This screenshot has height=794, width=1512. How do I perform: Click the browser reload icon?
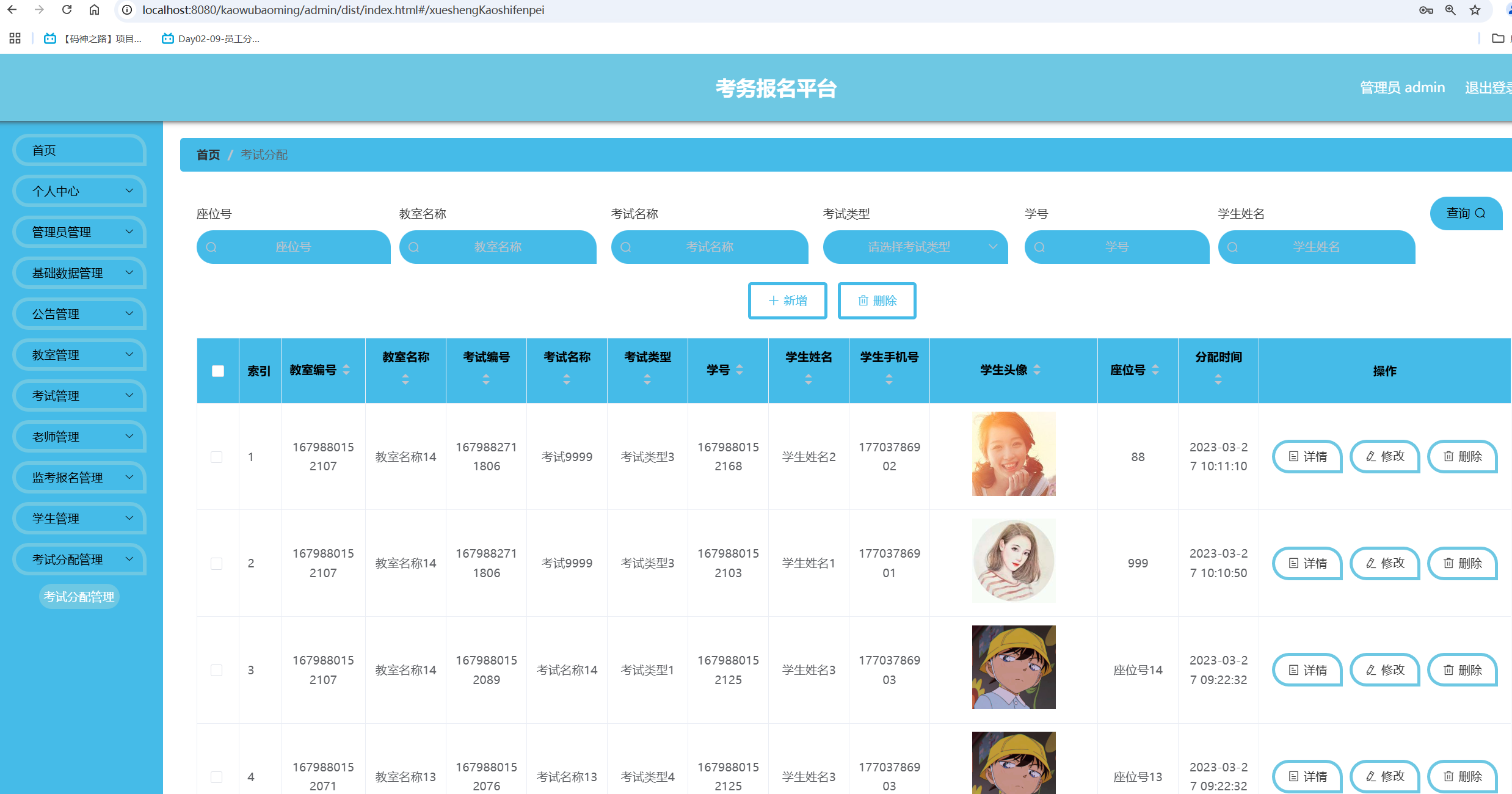click(67, 10)
